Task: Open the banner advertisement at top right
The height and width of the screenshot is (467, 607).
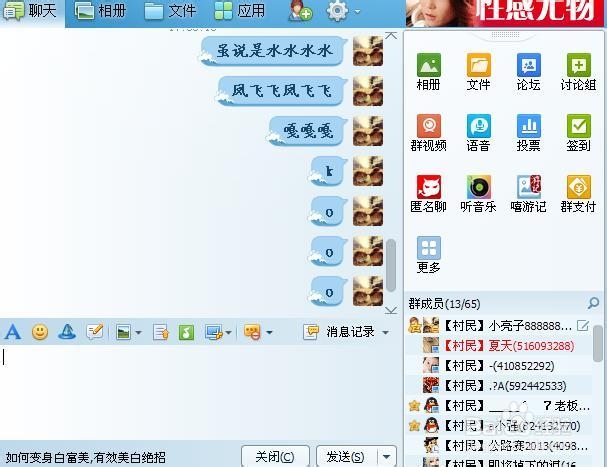Action: (x=505, y=12)
